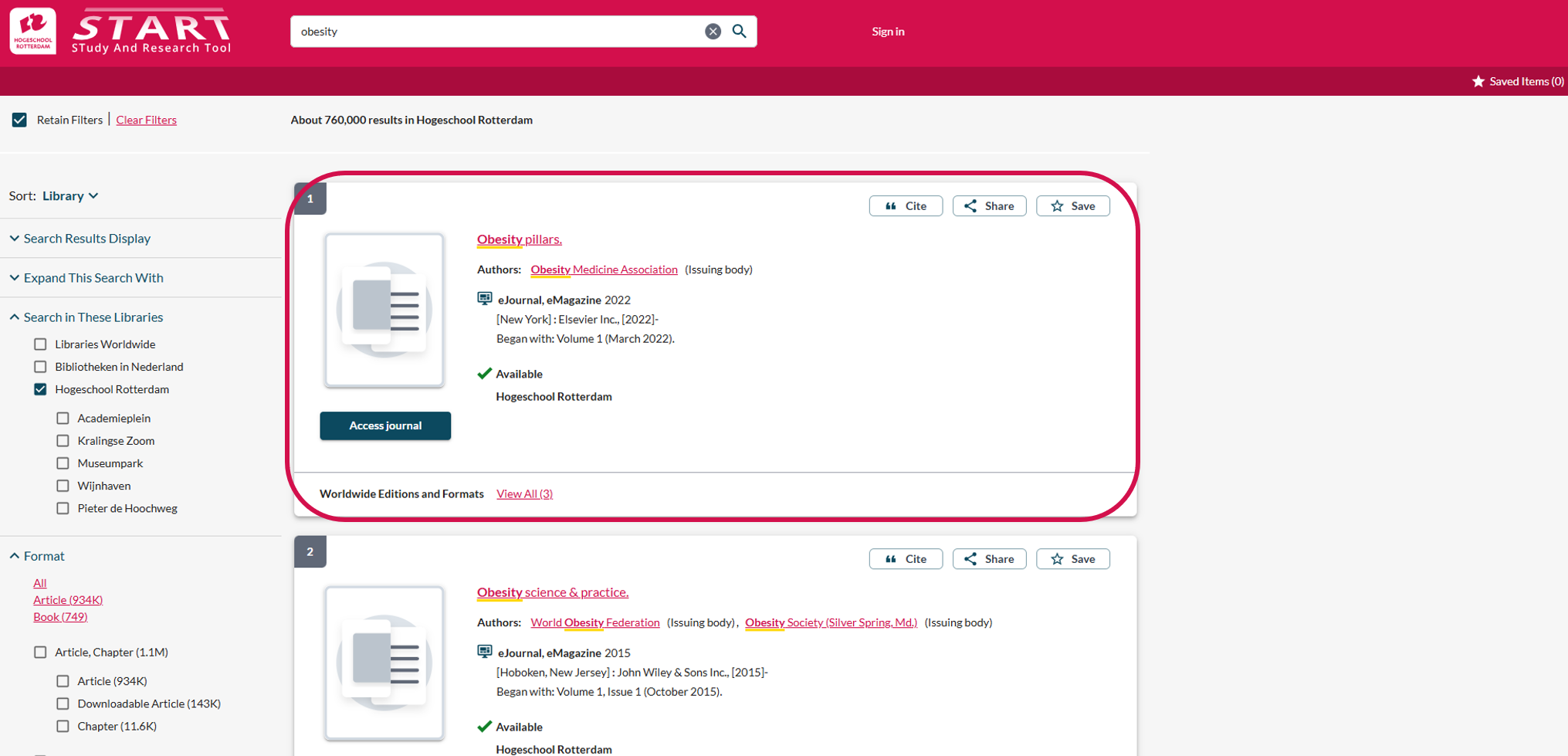Cite the Obesity pillars result
1568x756 pixels.
[x=906, y=206]
